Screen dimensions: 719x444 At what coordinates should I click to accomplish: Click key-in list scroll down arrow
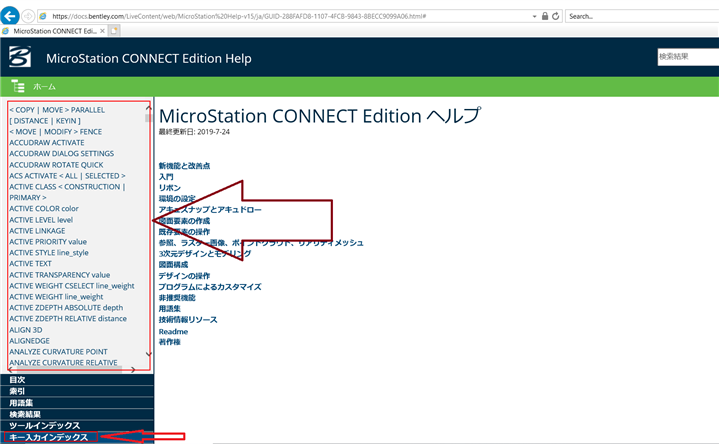click(x=148, y=354)
